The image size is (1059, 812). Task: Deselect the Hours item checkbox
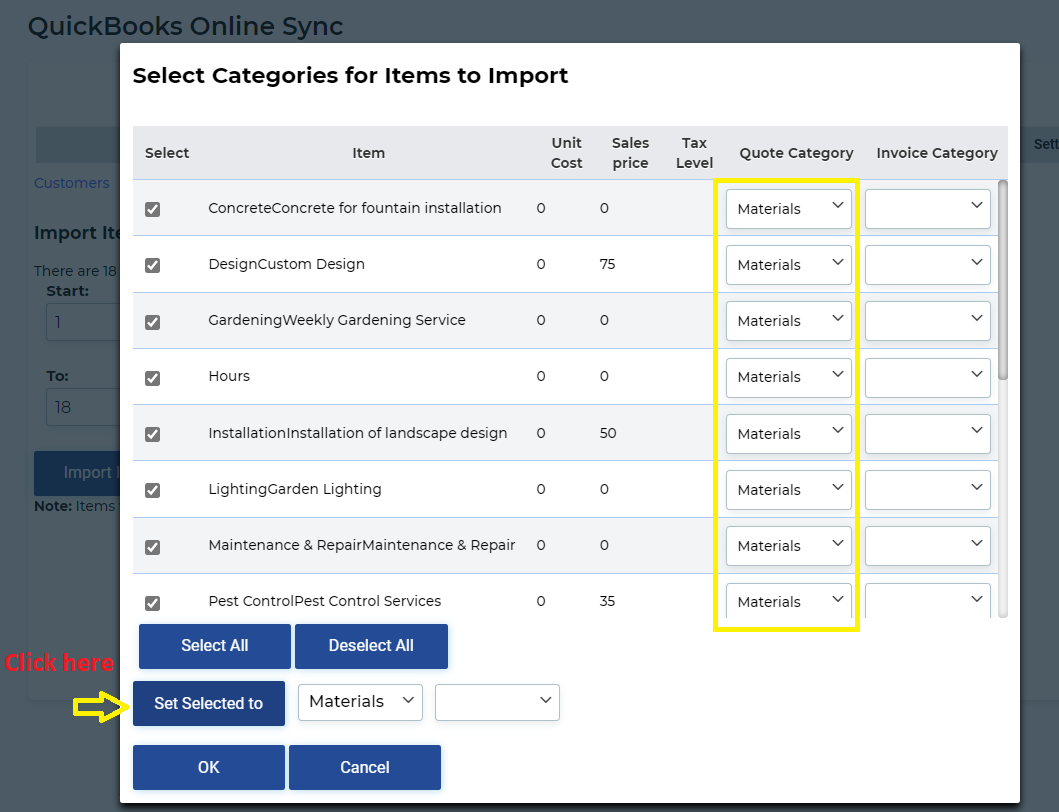[x=152, y=378]
